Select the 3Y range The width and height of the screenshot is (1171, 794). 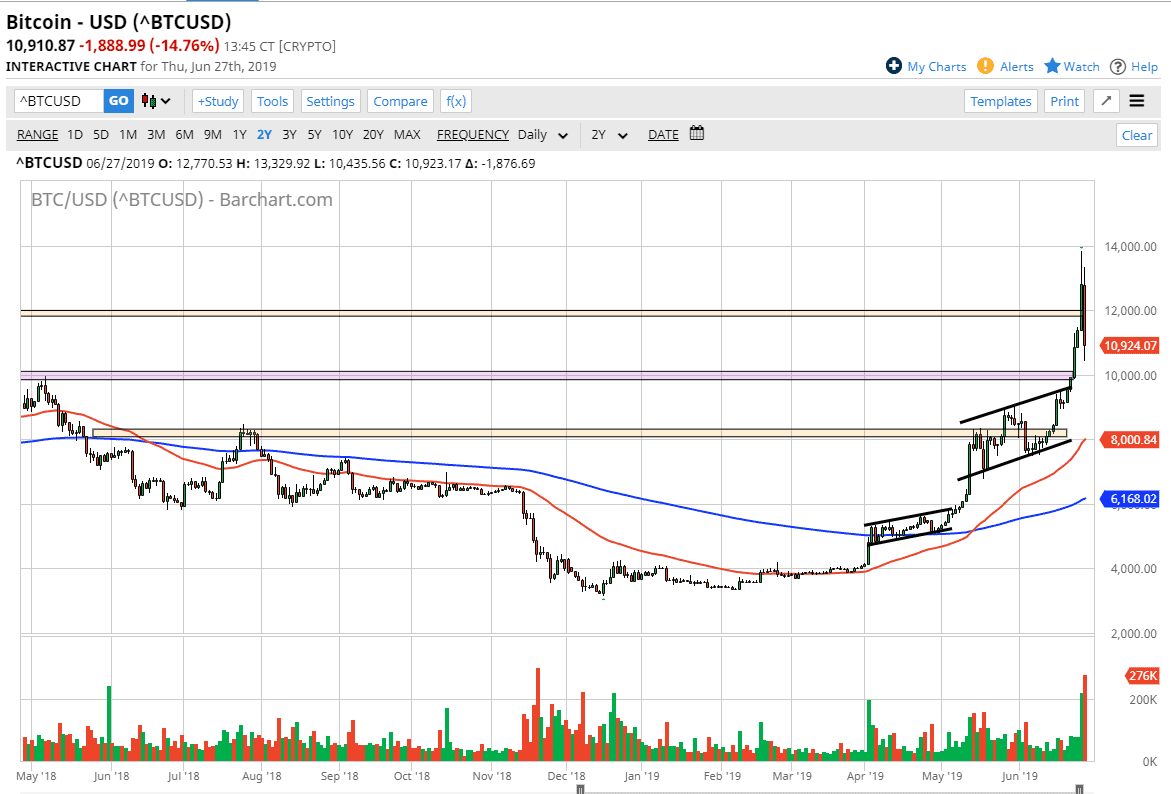290,134
